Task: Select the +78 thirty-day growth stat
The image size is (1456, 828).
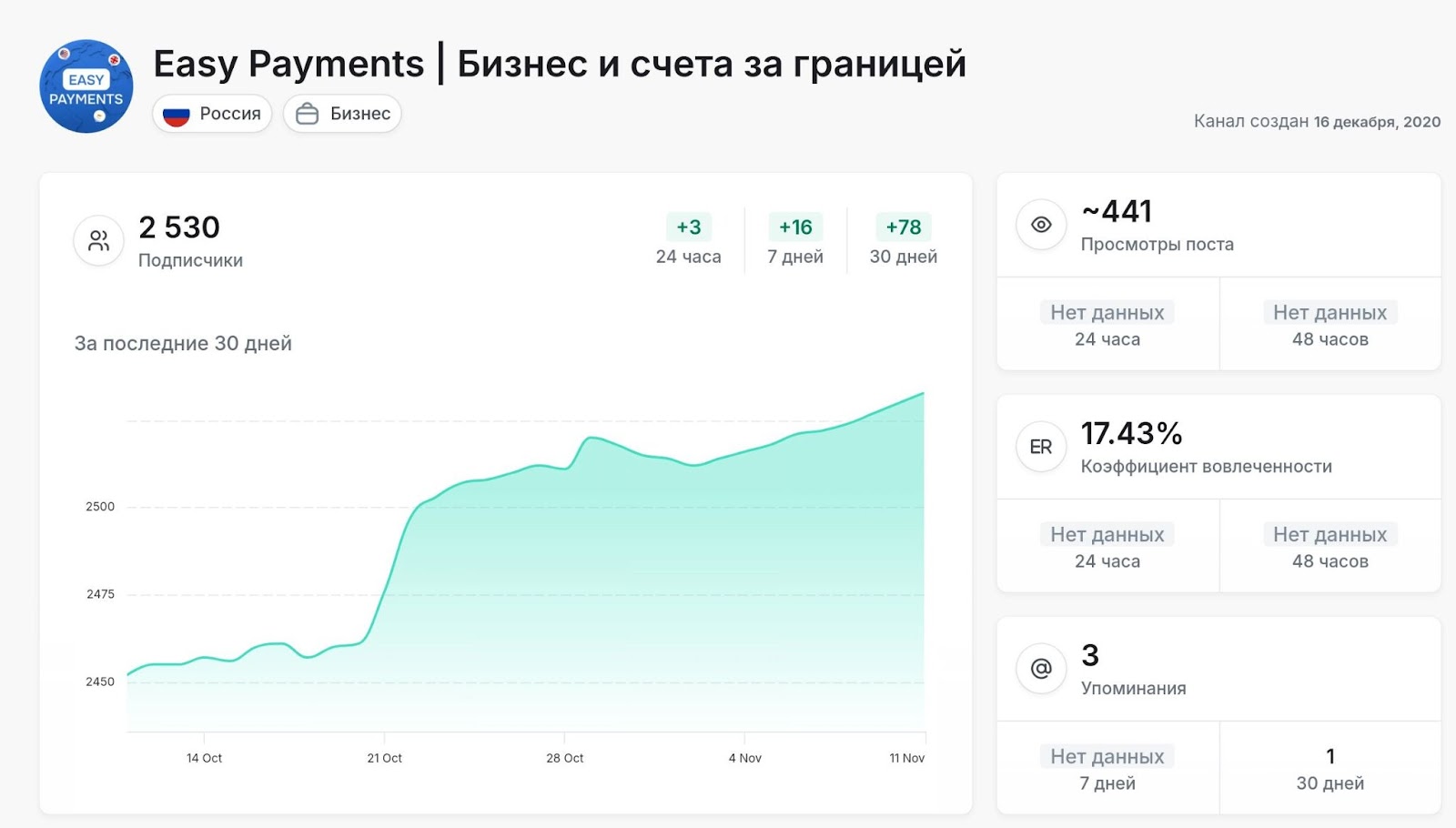Action: [903, 227]
